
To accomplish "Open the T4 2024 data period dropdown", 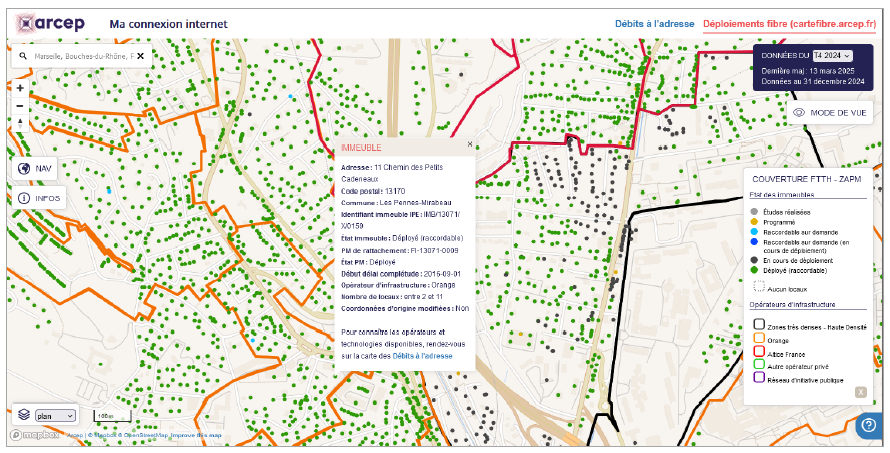I will [831, 56].
